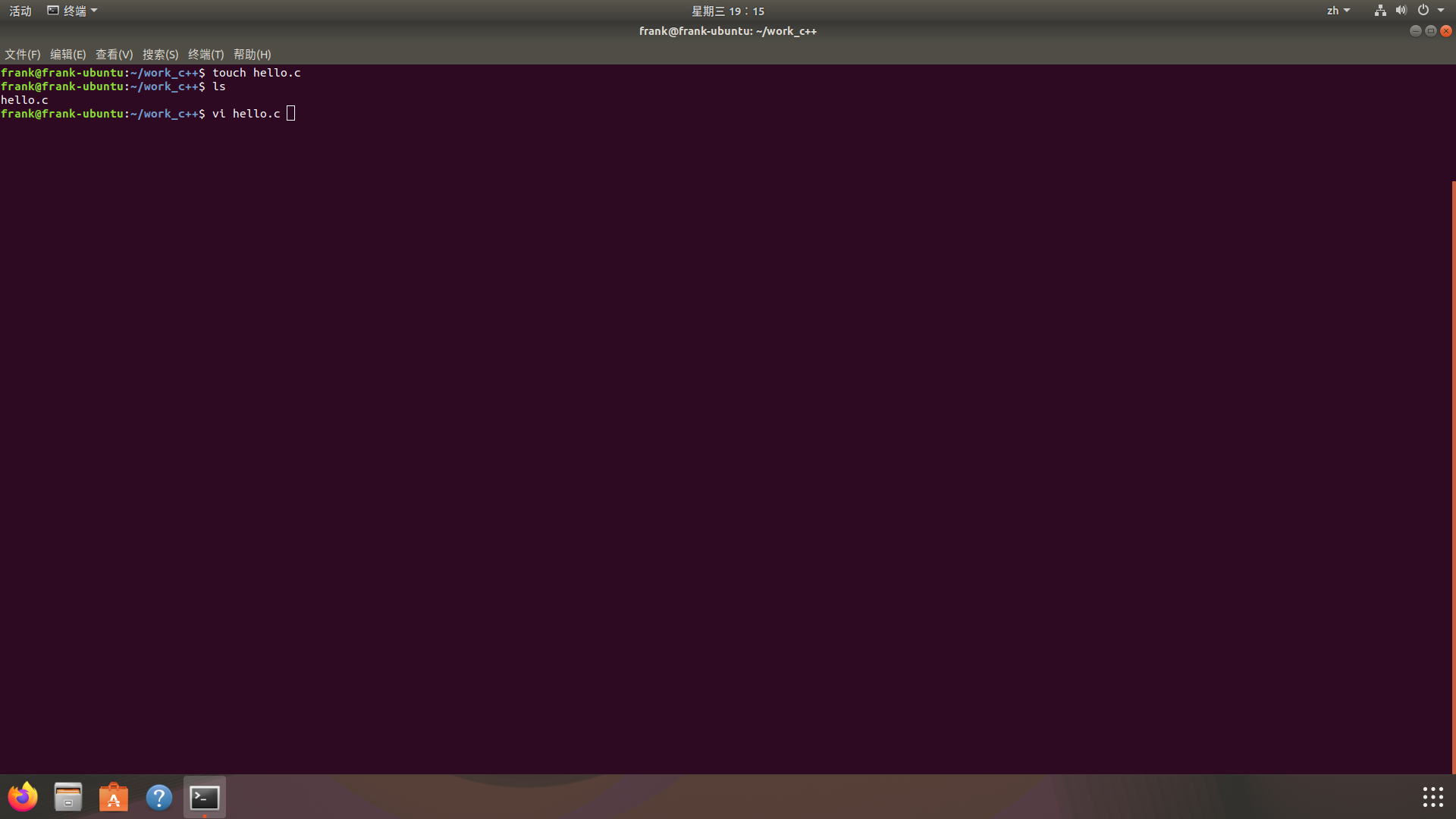
Task: Click the network status icon
Action: (1380, 11)
